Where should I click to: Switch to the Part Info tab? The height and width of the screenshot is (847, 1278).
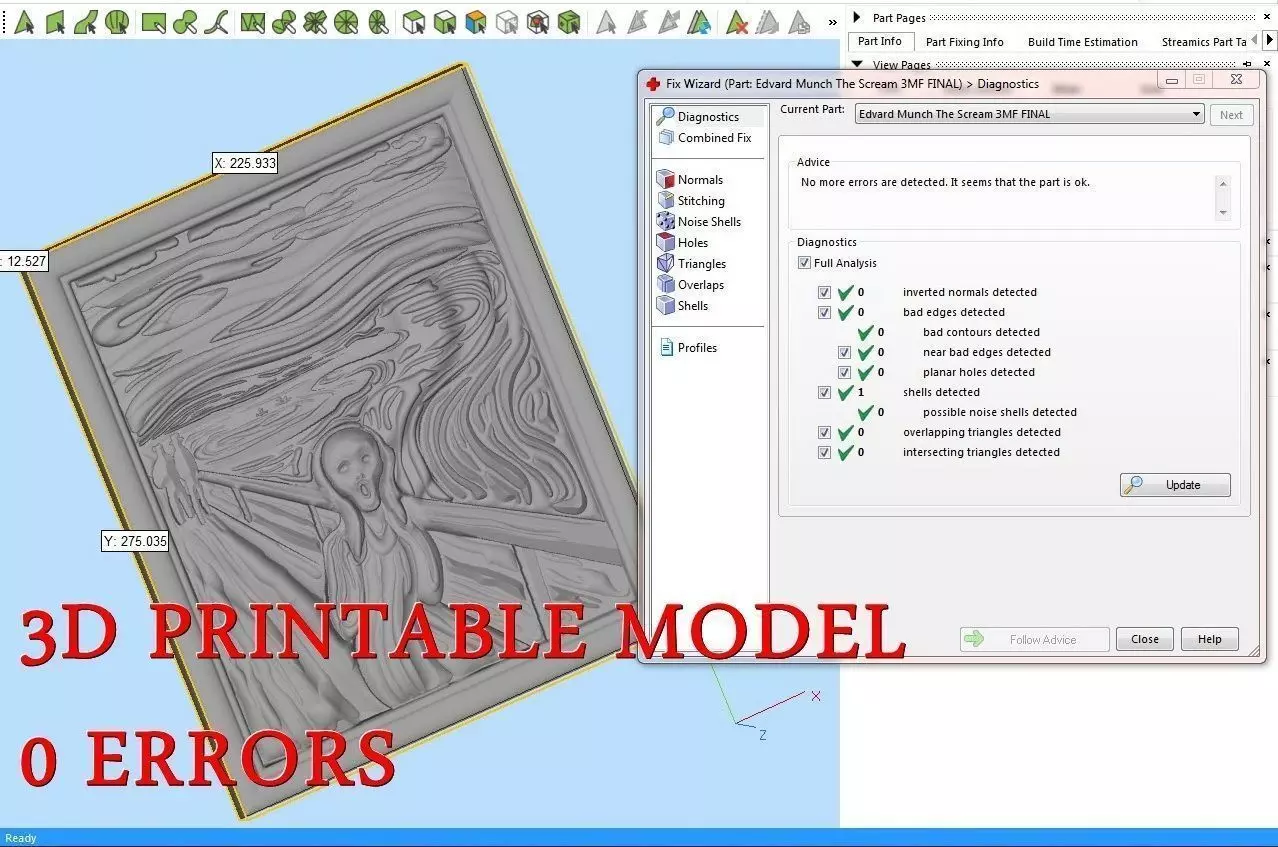(x=880, y=41)
